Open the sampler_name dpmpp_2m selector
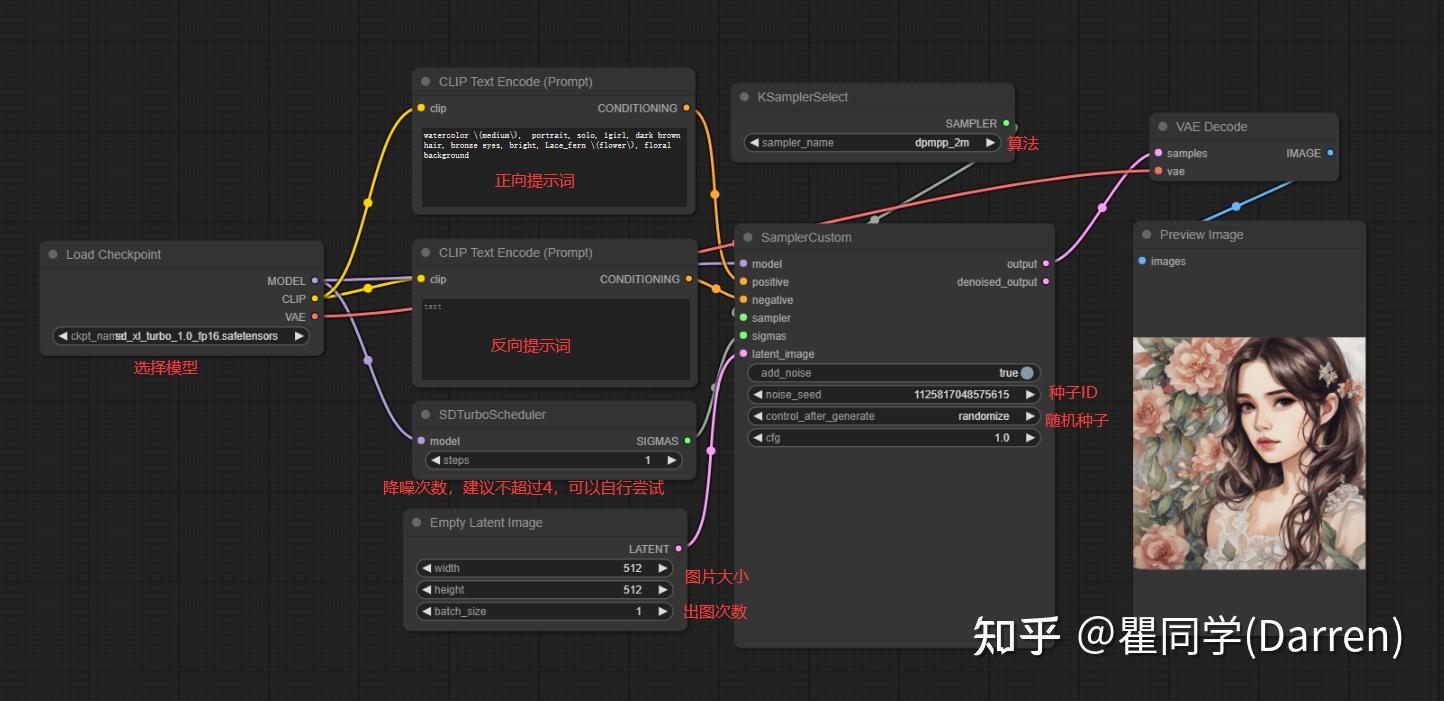The height and width of the screenshot is (701, 1444). point(873,143)
